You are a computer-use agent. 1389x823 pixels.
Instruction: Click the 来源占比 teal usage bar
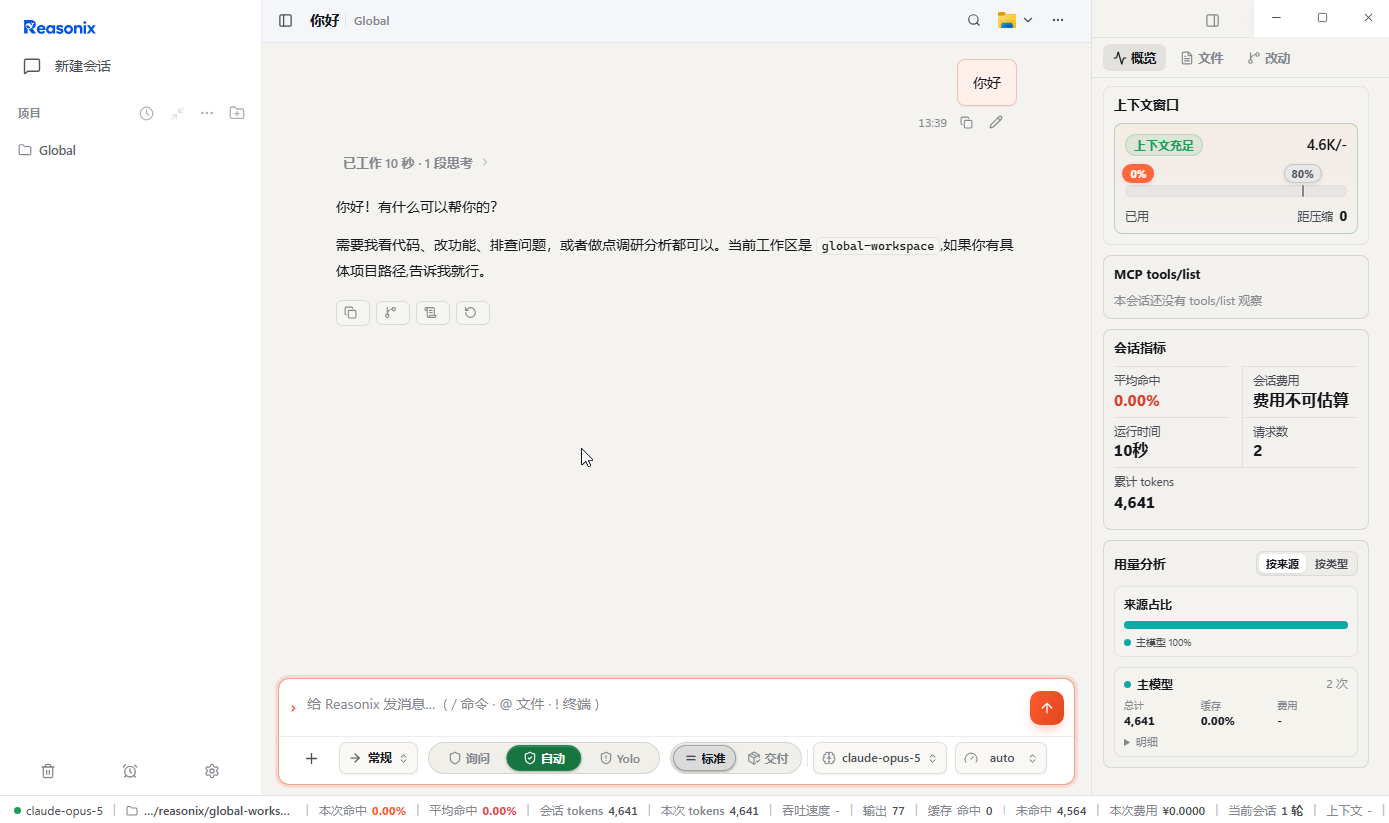pos(1236,625)
